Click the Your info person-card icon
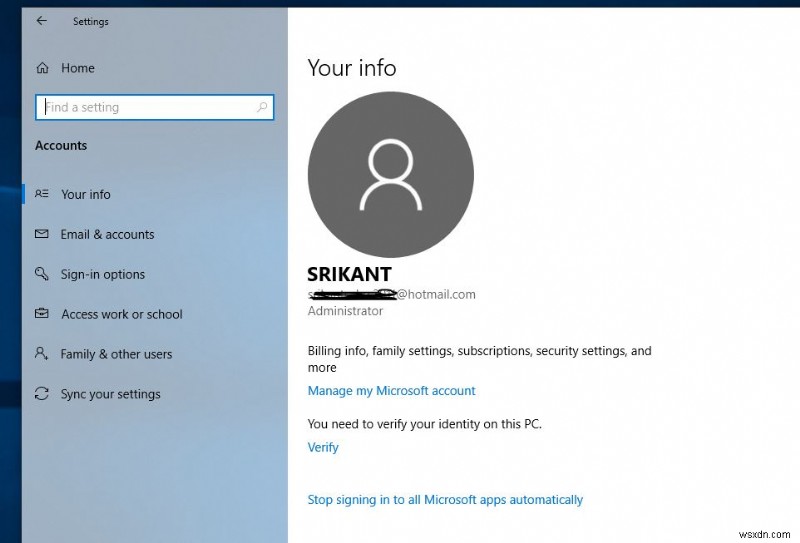The image size is (800, 543). (42, 194)
